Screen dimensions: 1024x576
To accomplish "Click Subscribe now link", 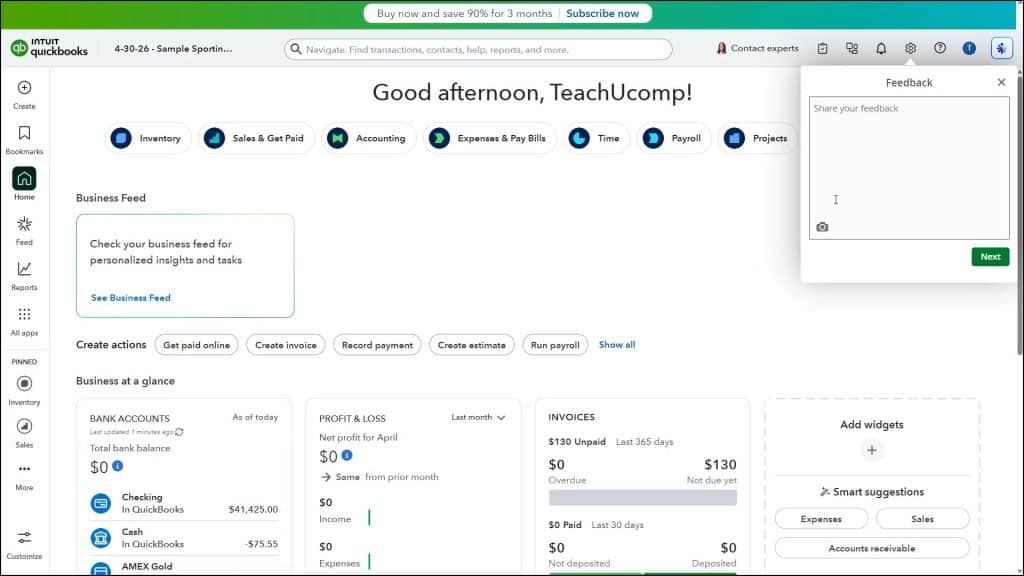I will tap(602, 13).
